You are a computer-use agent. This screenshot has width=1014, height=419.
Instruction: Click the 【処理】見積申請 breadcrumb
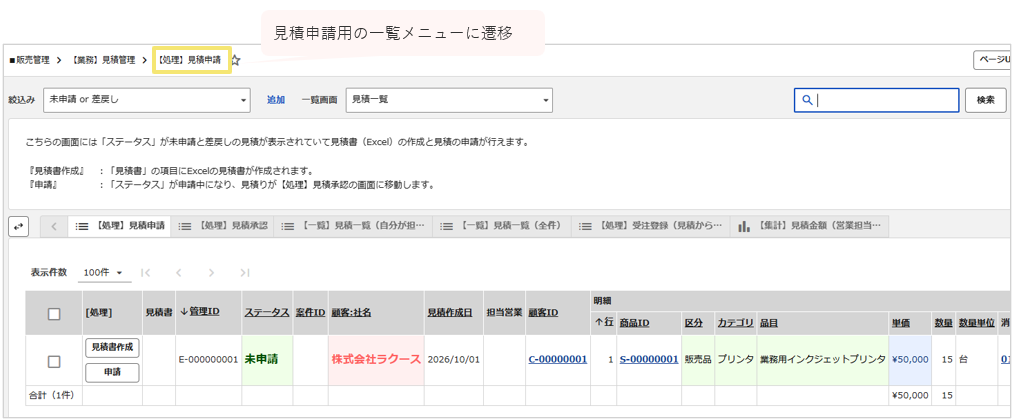(x=191, y=60)
